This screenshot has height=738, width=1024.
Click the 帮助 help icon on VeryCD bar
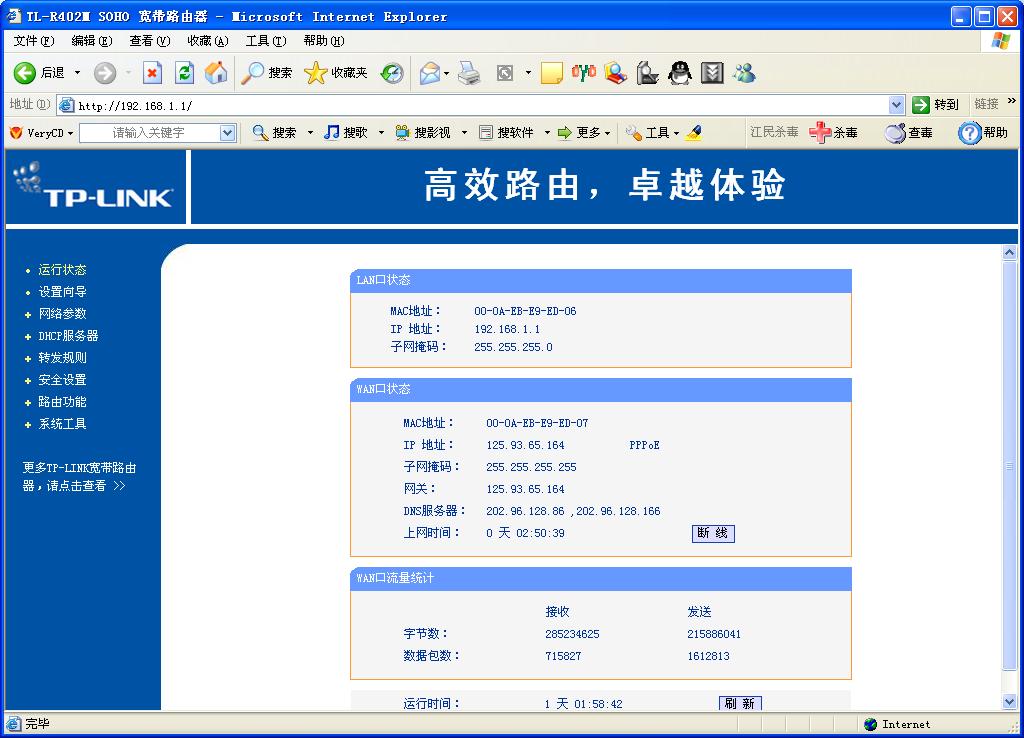pyautogui.click(x=980, y=131)
